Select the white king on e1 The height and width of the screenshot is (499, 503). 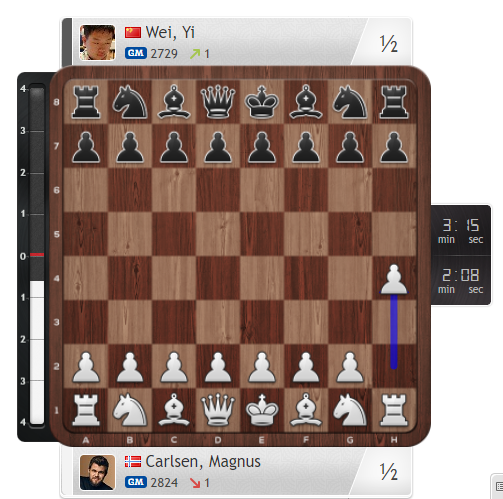coord(262,410)
